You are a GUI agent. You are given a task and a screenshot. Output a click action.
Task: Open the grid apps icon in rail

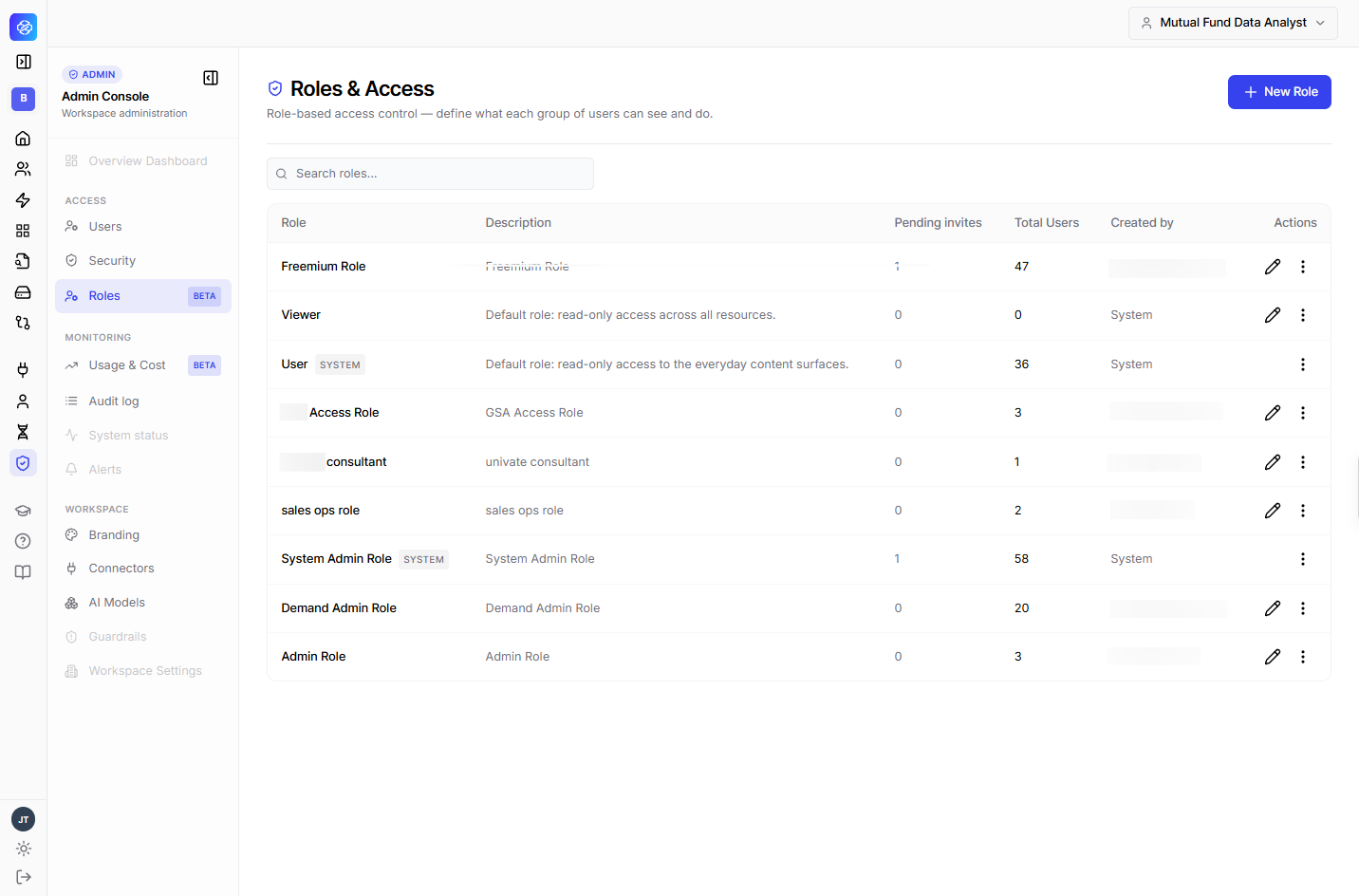click(x=23, y=231)
